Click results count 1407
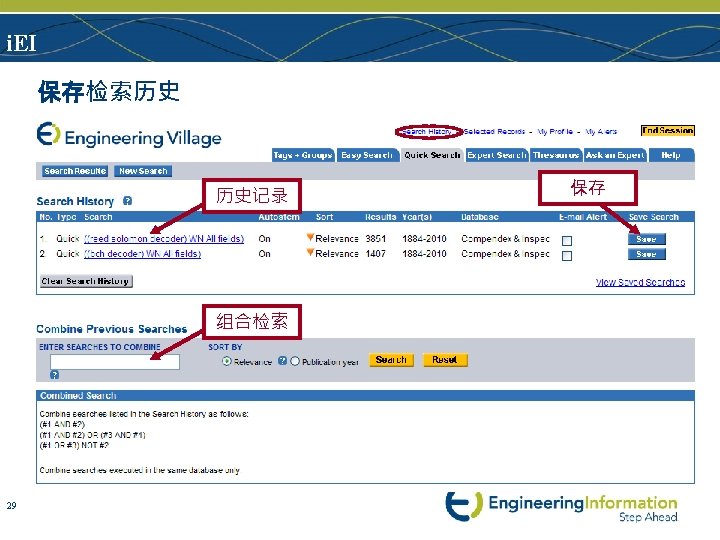The width and height of the screenshot is (720, 540). tap(376, 253)
